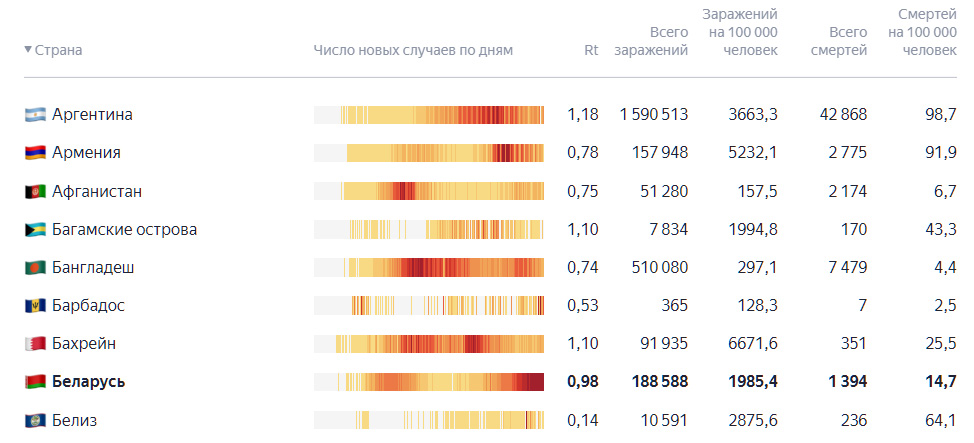This screenshot has width=974, height=443.
Task: Toggle sort arrow next to Страна
Action: (x=28, y=50)
